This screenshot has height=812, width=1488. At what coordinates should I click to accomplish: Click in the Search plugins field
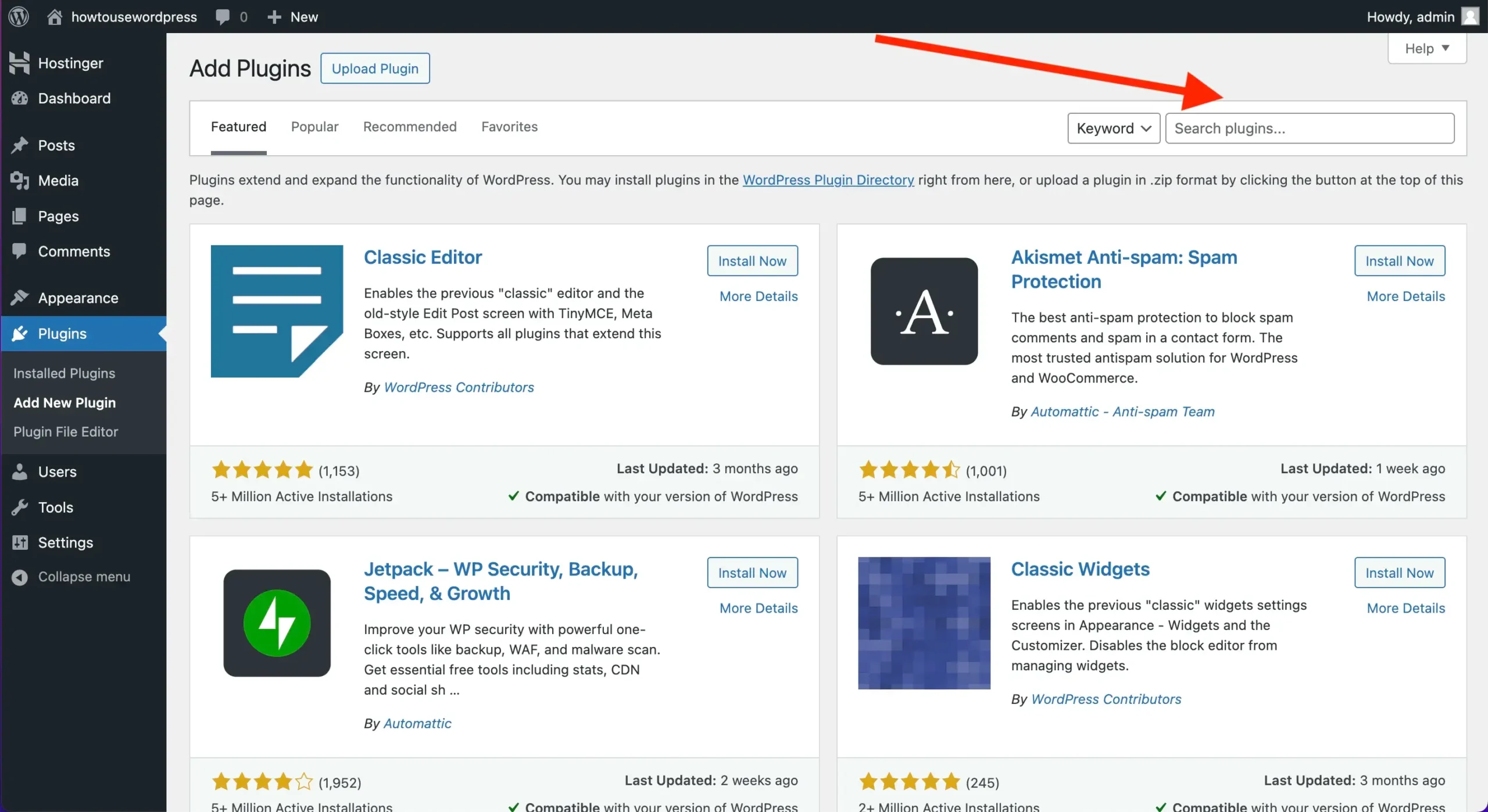1310,128
